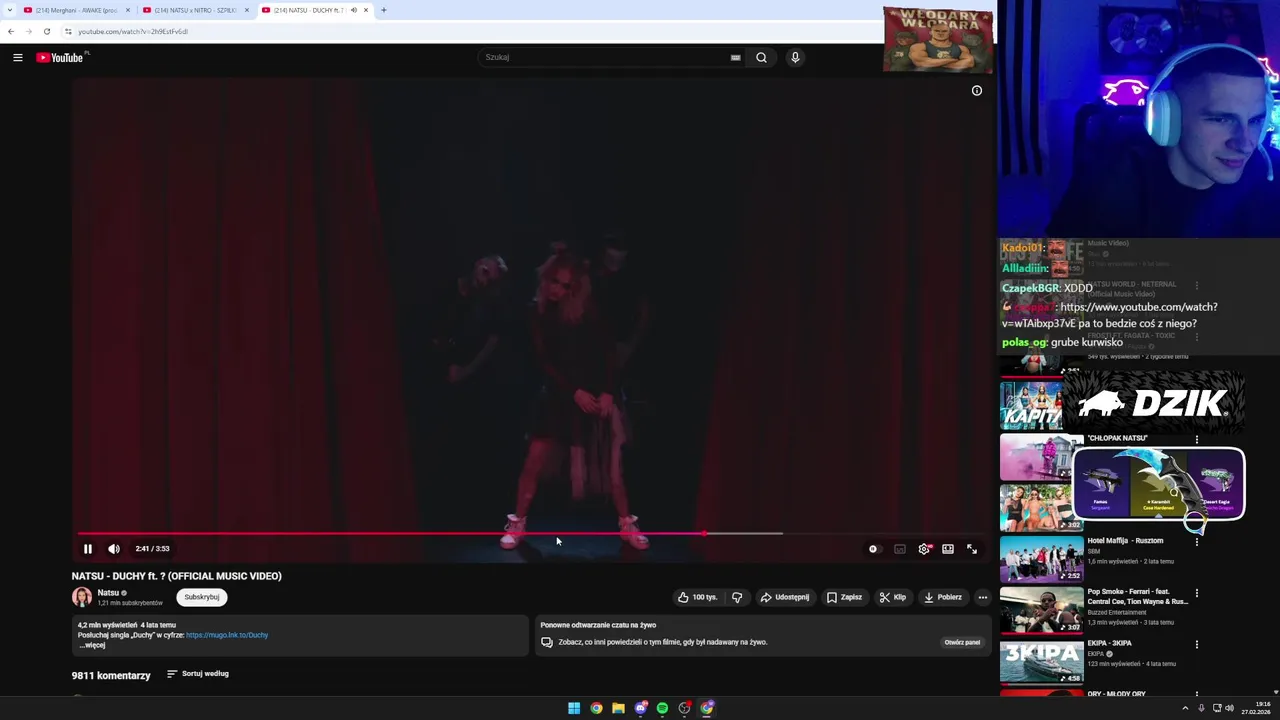Viewport: 1280px width, 720px height.
Task: Download with Pobierz button
Action: (x=943, y=597)
